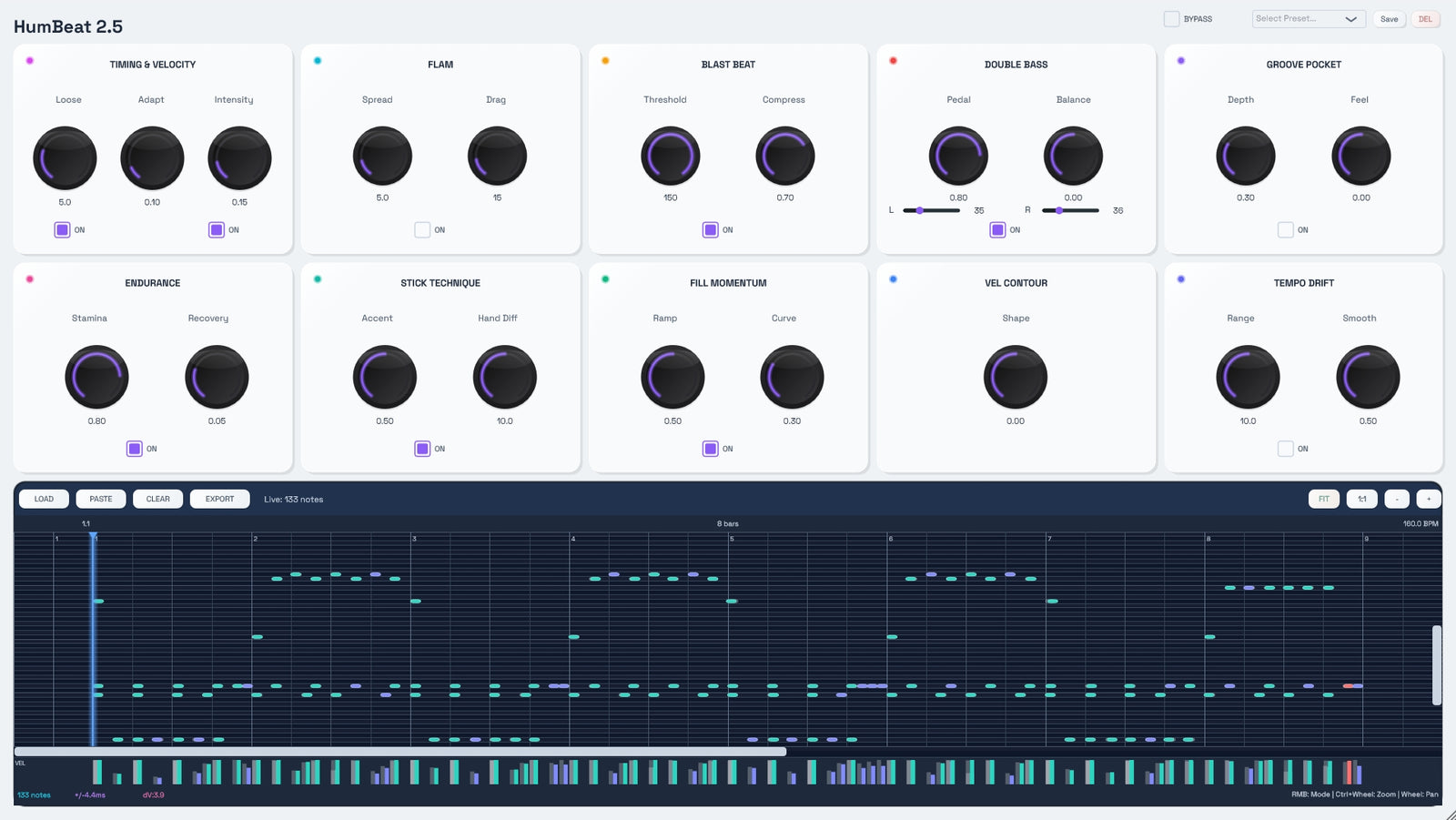Click the Fill Momentum Curve knob
Image resolution: width=1456 pixels, height=820 pixels.
792,377
